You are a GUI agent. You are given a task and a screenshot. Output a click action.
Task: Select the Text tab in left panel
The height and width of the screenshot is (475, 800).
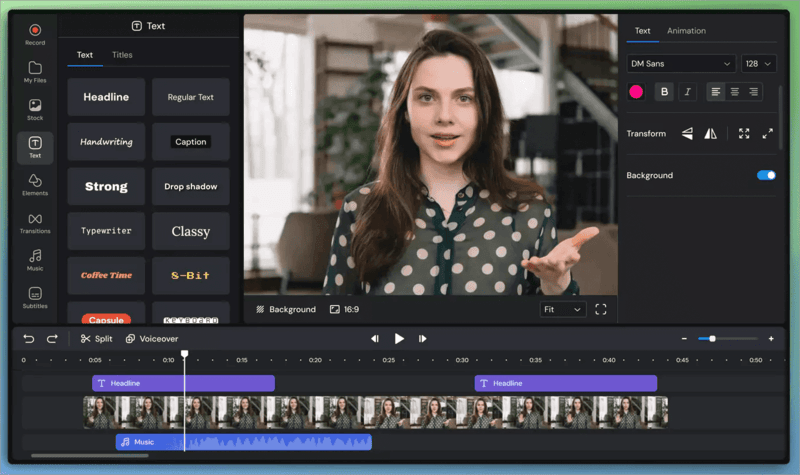point(85,55)
